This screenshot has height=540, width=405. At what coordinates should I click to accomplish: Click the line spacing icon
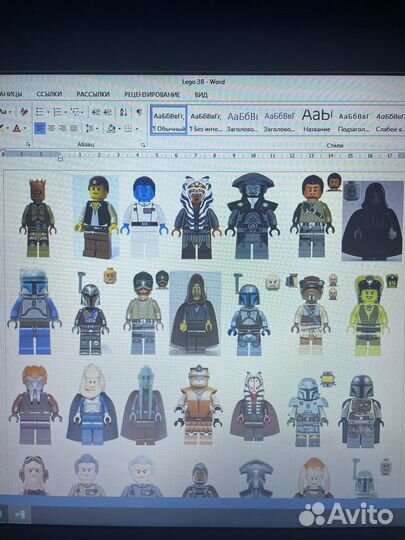pos(89,128)
